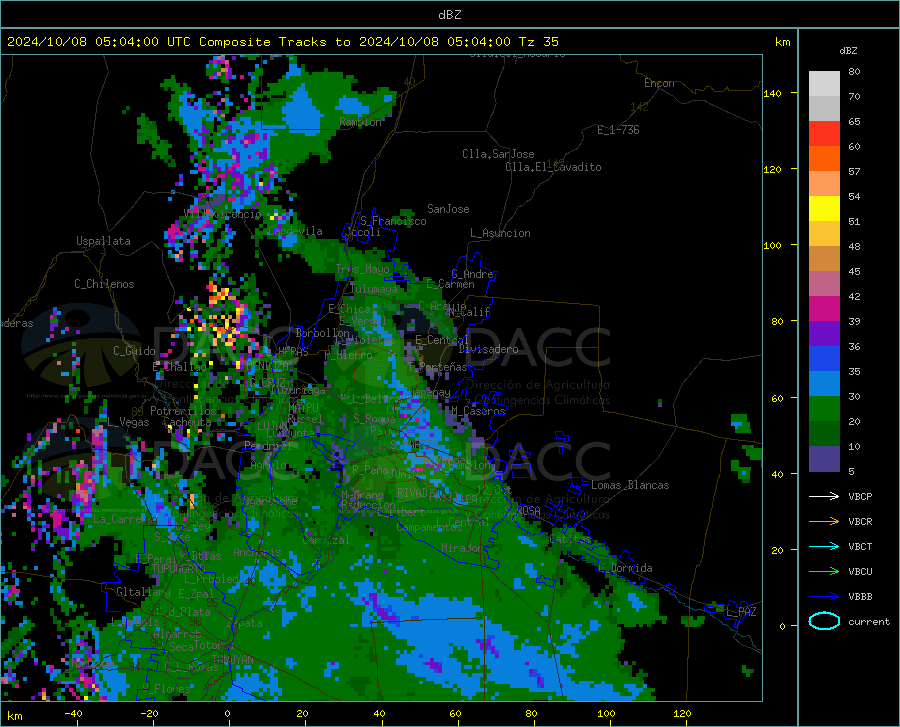This screenshot has width=900, height=727.
Task: Select the red 60-65 dBZ swatch
Action: coord(824,134)
